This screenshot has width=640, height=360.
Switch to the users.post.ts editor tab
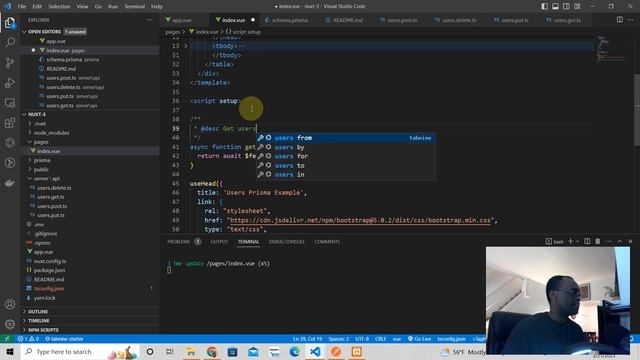pos(402,20)
